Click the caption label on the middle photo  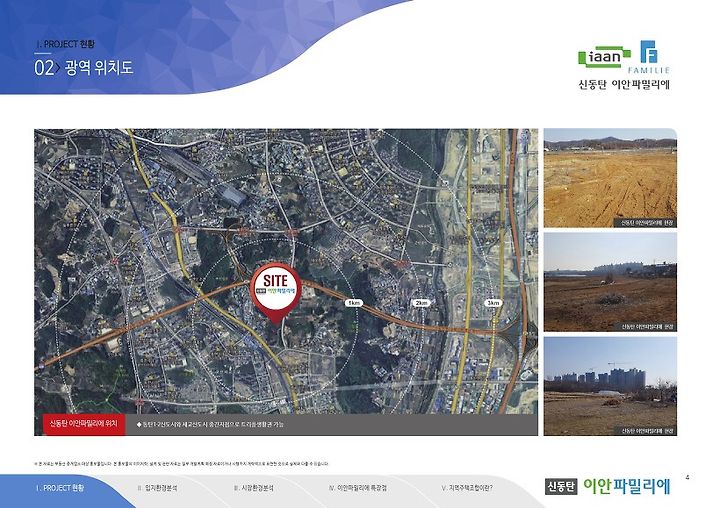click(647, 327)
